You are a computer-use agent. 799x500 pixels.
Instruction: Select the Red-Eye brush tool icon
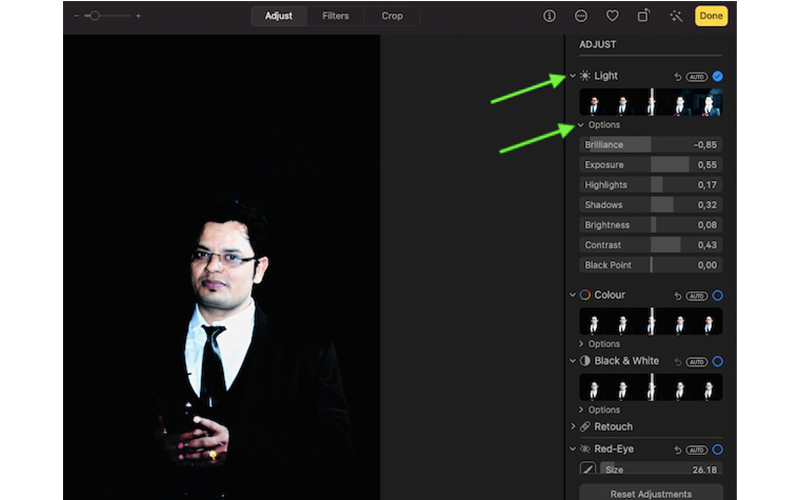pyautogui.click(x=588, y=469)
